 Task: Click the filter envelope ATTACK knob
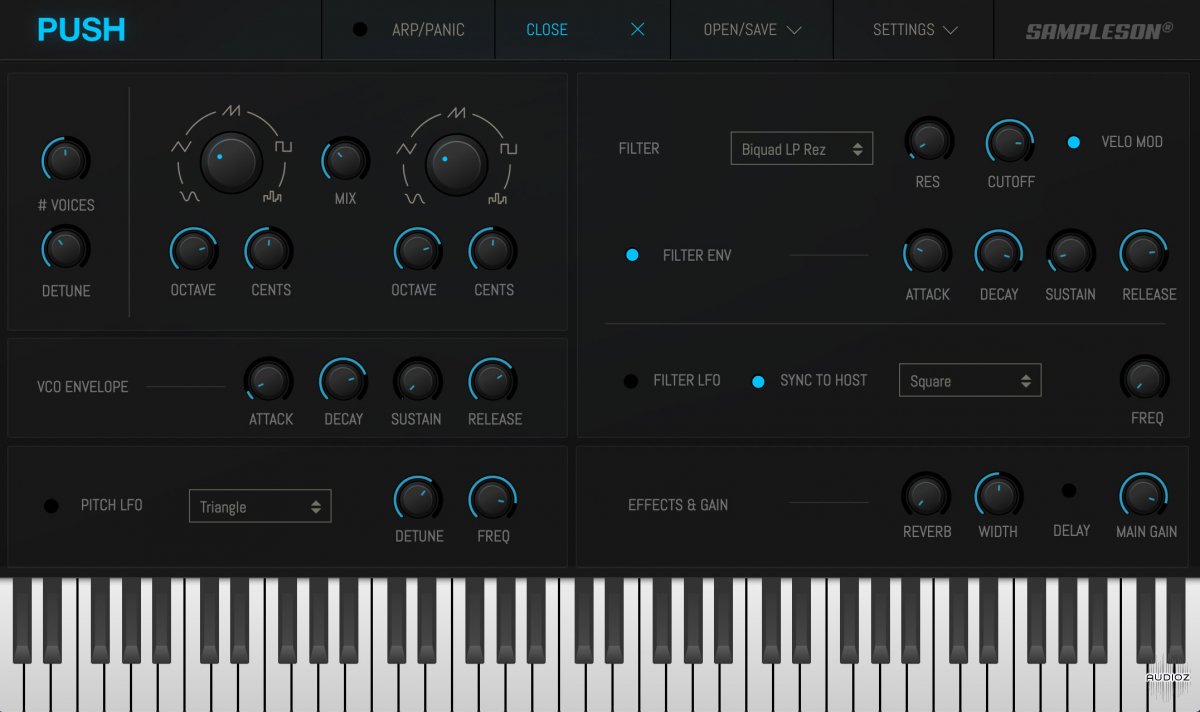click(x=927, y=254)
